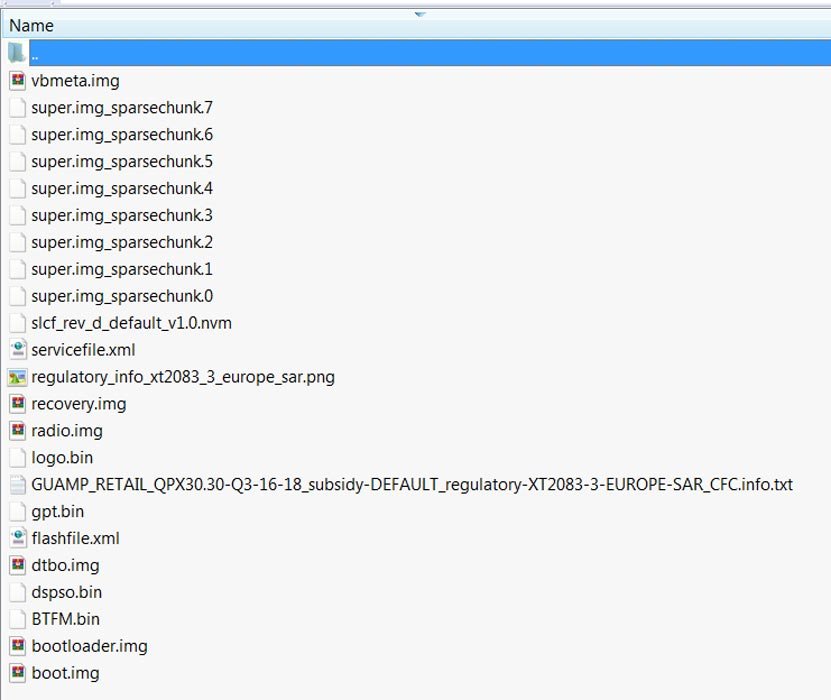Click the regulatory_info PNG image icon
Viewport: 831px width, 700px height.
pos(17,377)
